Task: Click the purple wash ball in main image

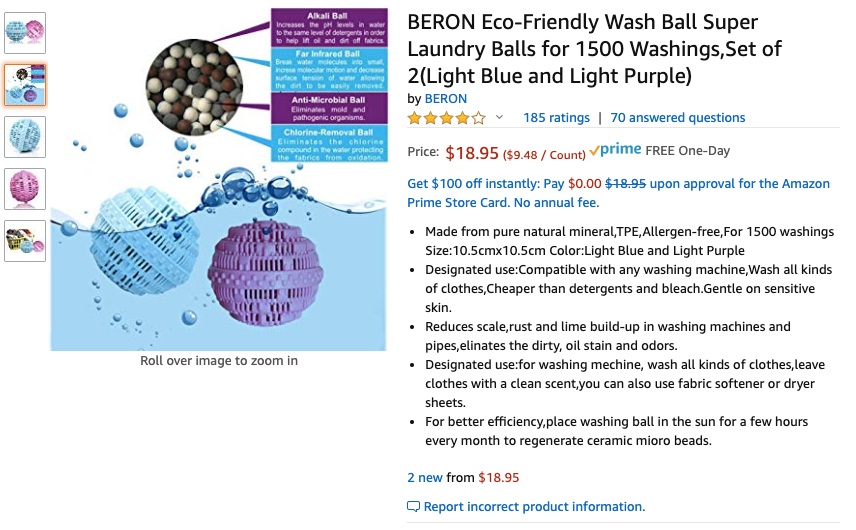Action: (265, 273)
